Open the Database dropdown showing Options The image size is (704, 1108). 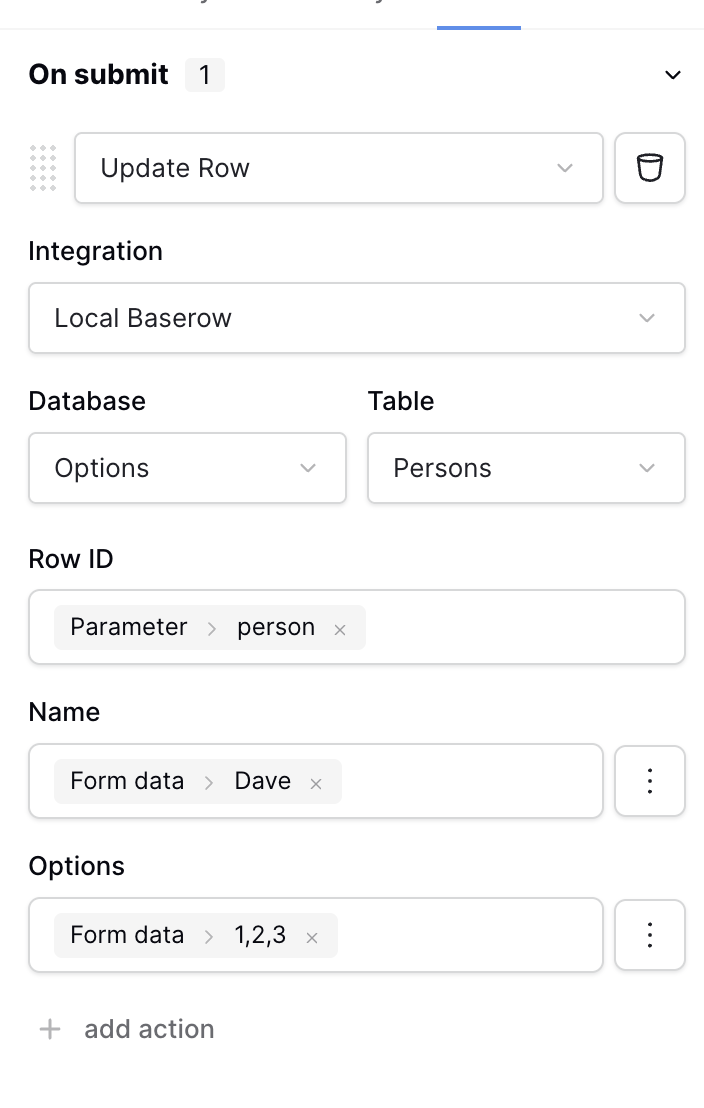(187, 468)
